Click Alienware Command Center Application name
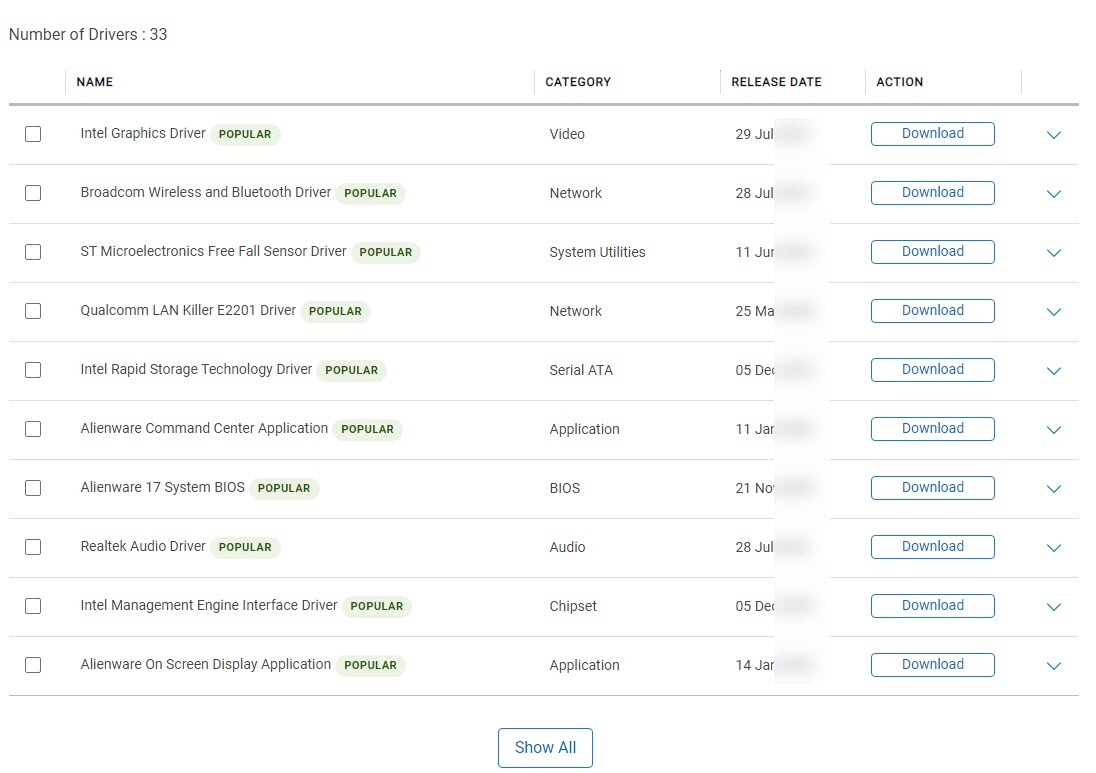The width and height of the screenshot is (1096, 773). [204, 428]
